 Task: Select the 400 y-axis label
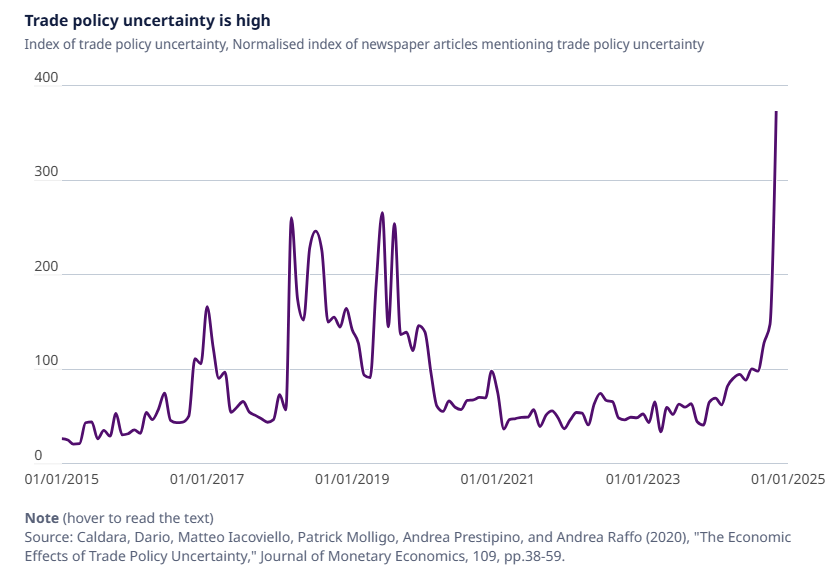[48, 78]
